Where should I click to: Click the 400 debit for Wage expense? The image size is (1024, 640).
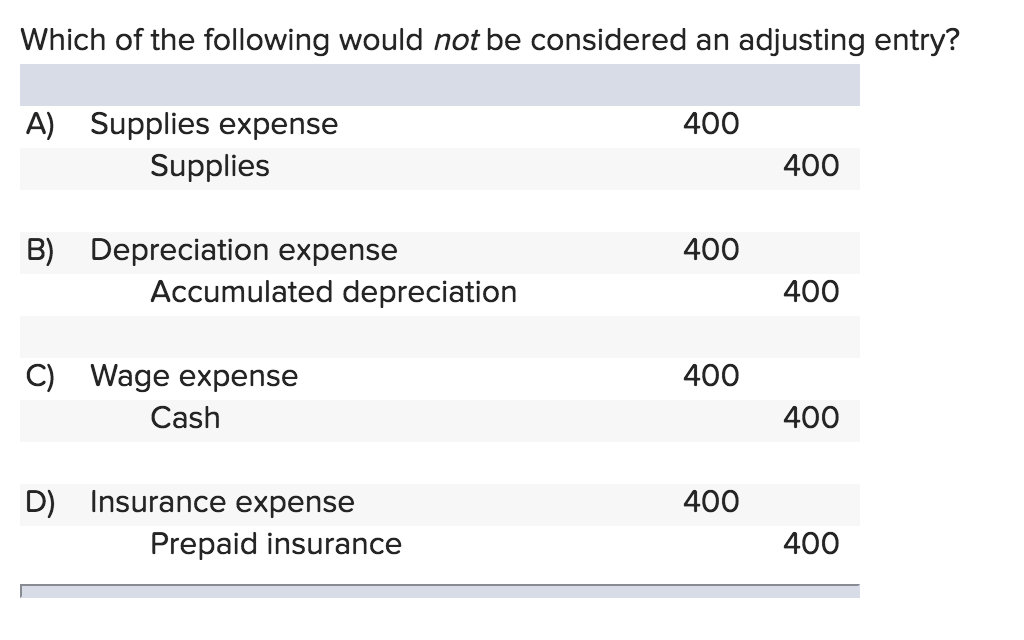click(x=711, y=376)
